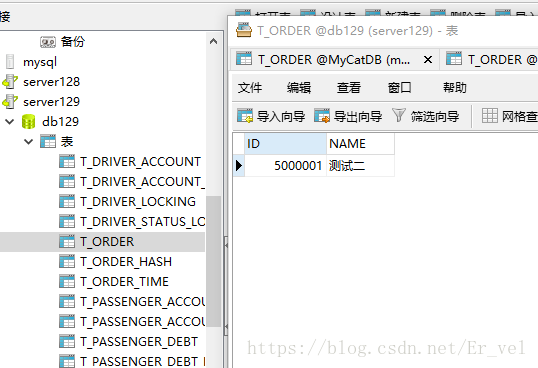
Task: Select the mysql entry in tree
Action: pos(40,62)
